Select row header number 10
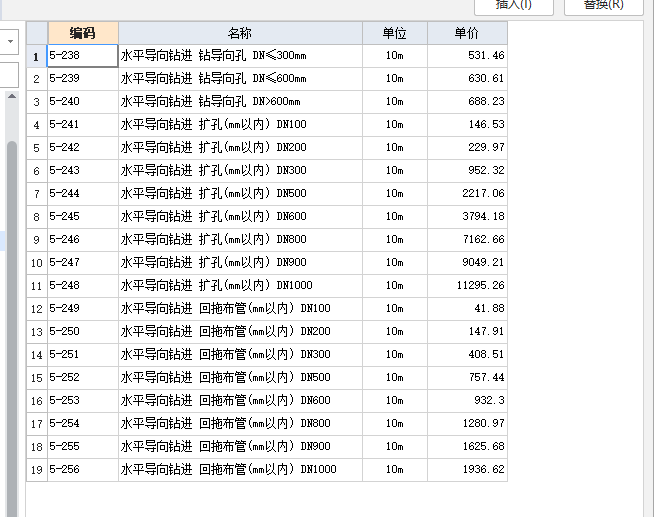The height and width of the screenshot is (517, 654). pyautogui.click(x=37, y=263)
